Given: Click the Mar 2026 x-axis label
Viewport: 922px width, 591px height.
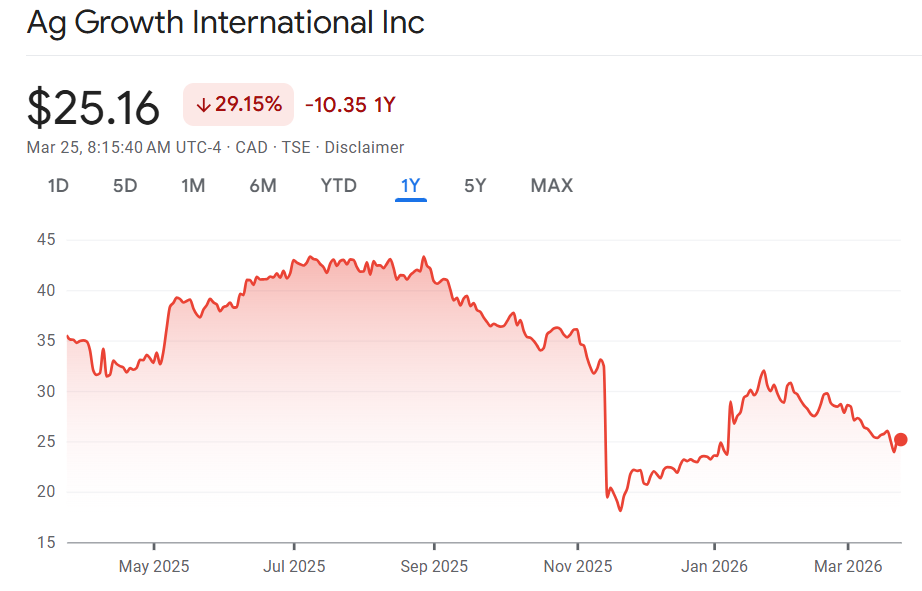Looking at the screenshot, I should 848,566.
